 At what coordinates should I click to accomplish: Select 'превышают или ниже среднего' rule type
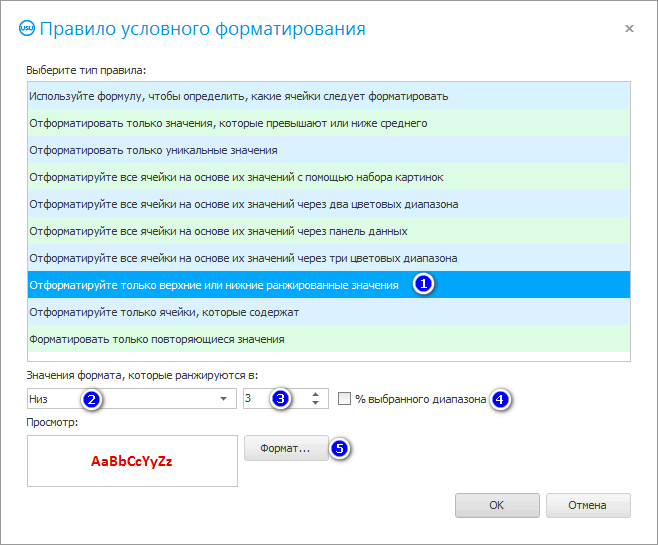(228, 123)
